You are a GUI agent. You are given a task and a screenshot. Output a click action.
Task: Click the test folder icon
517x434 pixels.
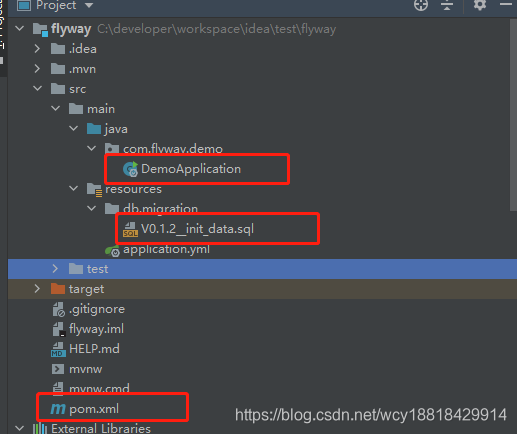76,269
